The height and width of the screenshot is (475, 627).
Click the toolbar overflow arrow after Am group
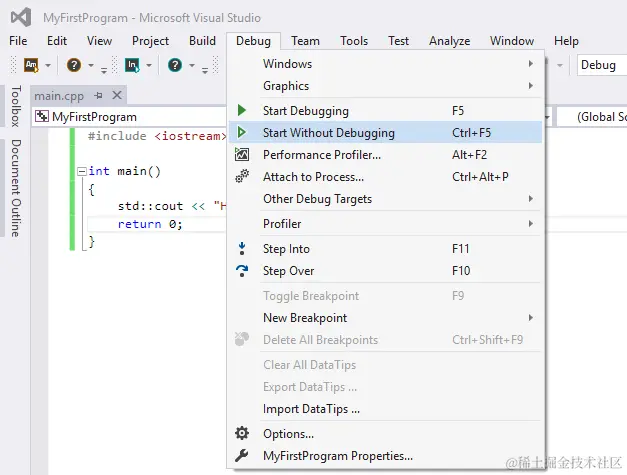click(104, 70)
